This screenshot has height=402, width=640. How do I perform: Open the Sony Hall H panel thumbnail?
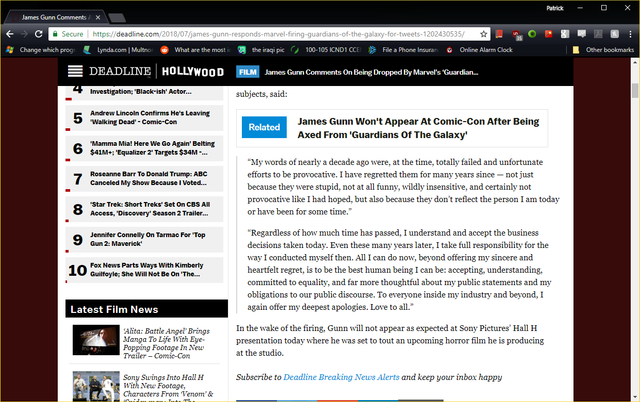96,386
